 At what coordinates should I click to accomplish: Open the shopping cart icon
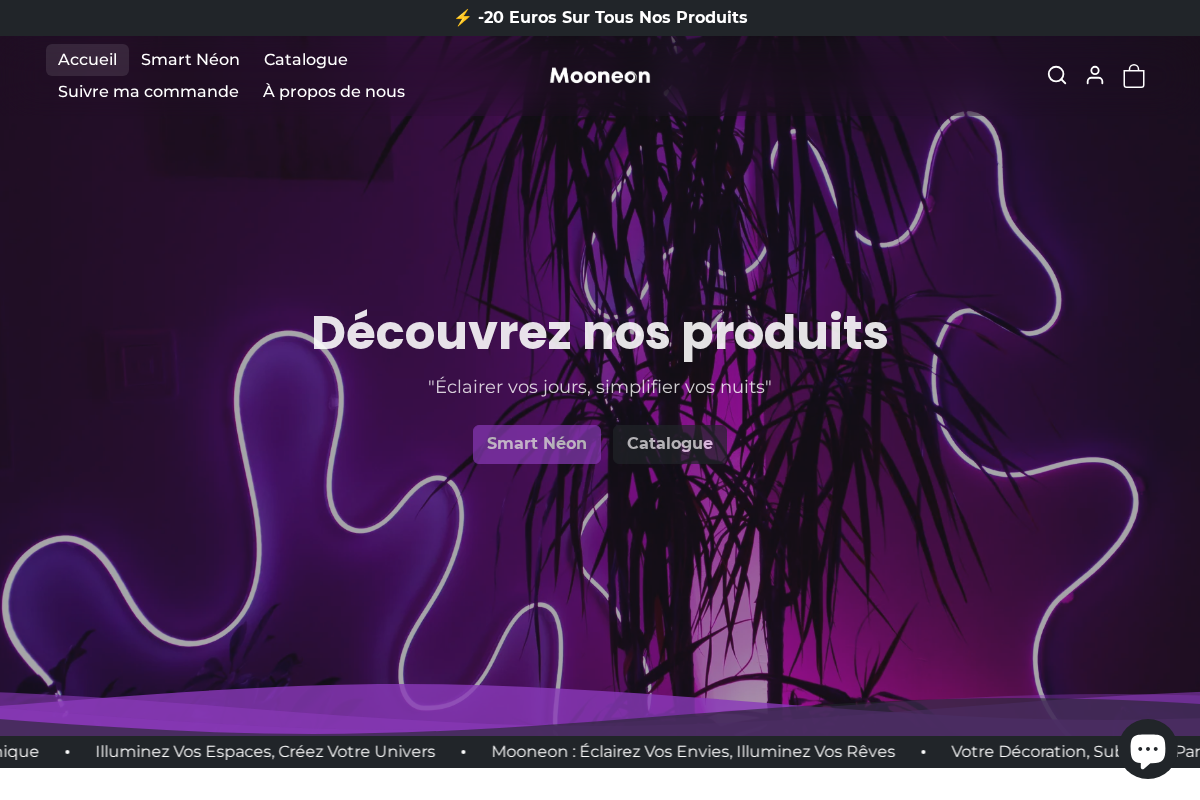point(1133,75)
